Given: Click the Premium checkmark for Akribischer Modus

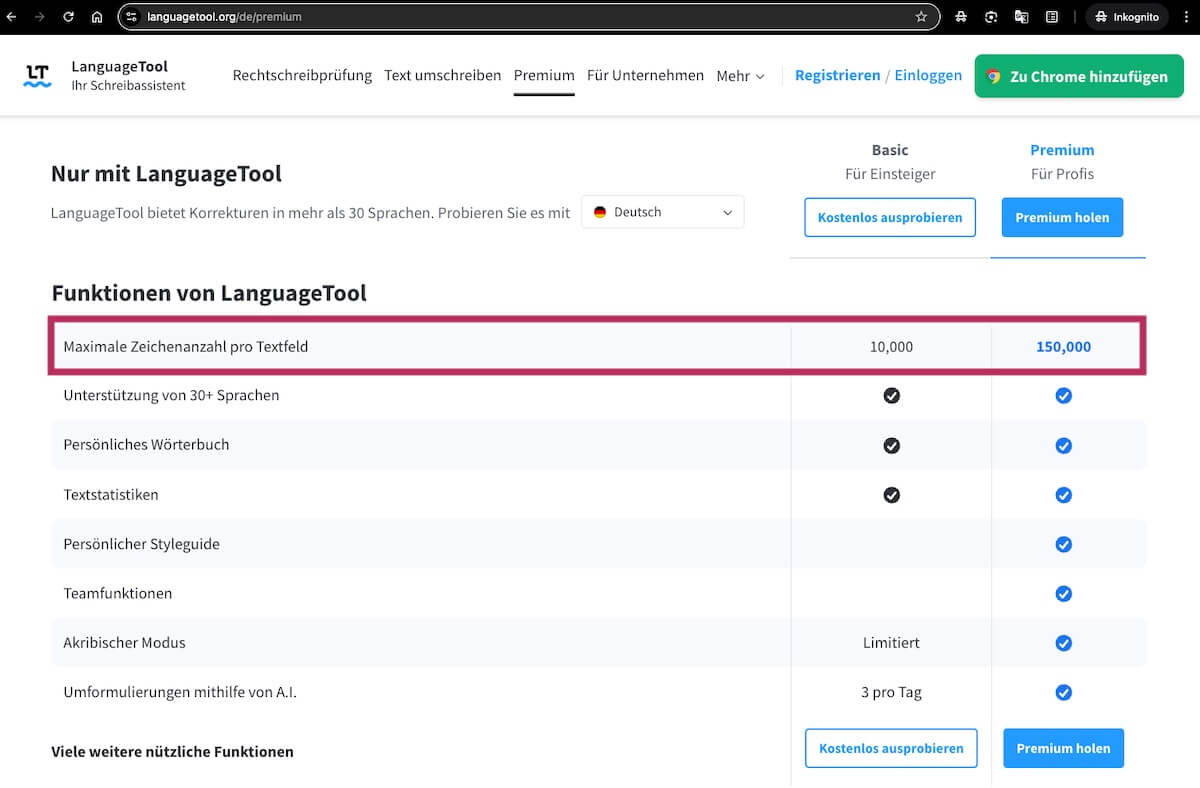Looking at the screenshot, I should tap(1064, 643).
